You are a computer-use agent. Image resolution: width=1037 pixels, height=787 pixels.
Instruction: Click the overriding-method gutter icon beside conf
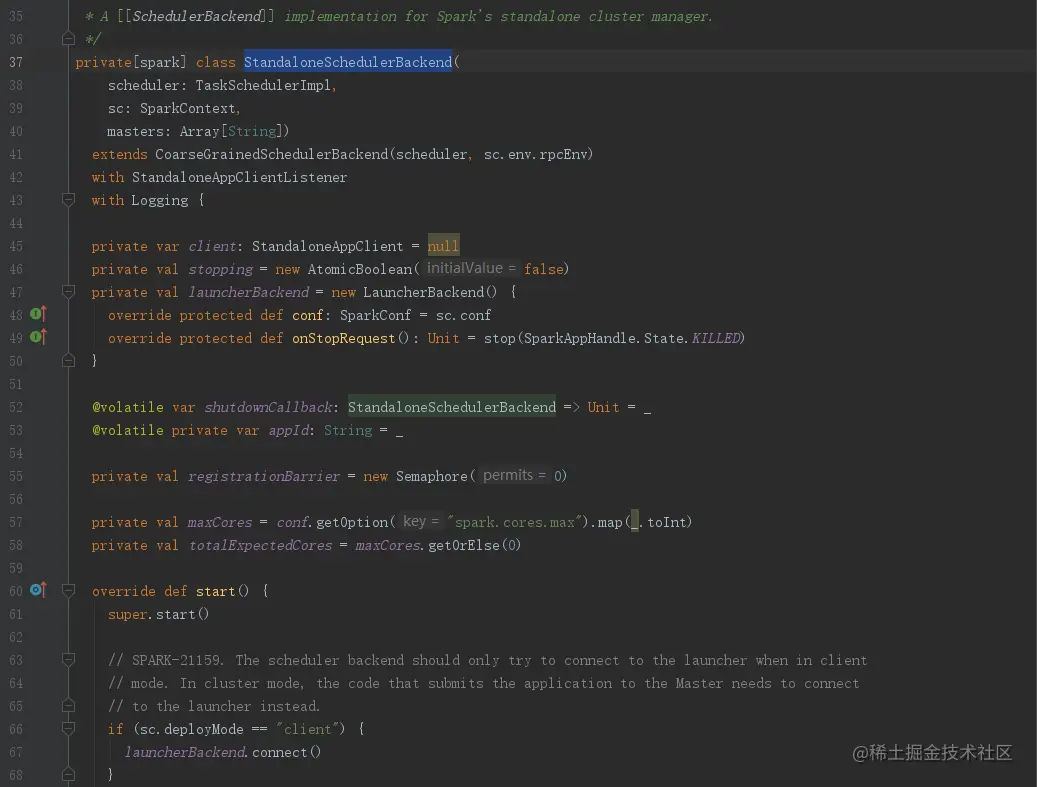coord(36,314)
